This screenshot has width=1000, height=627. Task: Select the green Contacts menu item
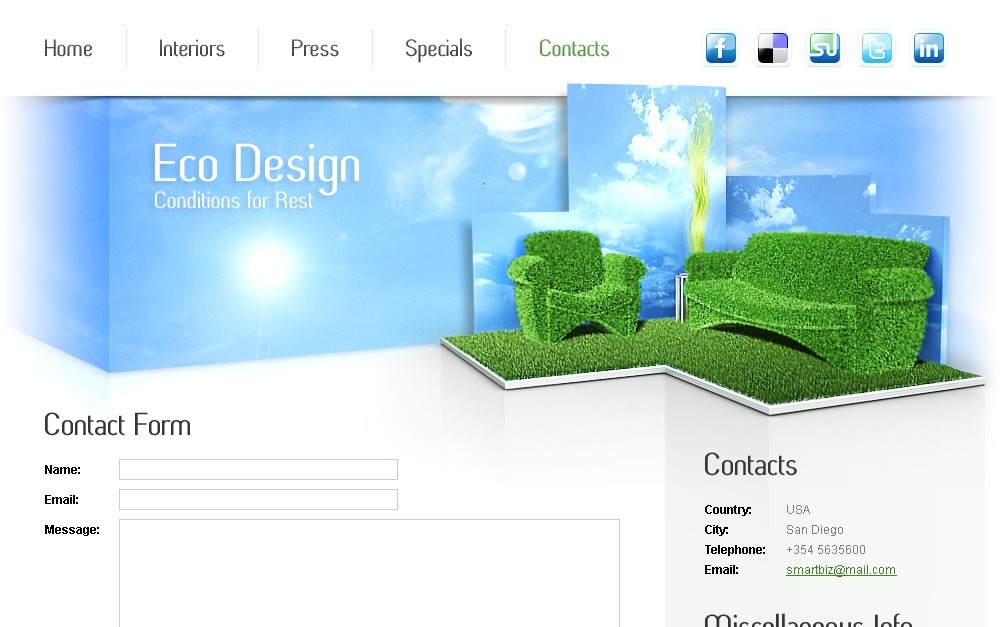[574, 48]
